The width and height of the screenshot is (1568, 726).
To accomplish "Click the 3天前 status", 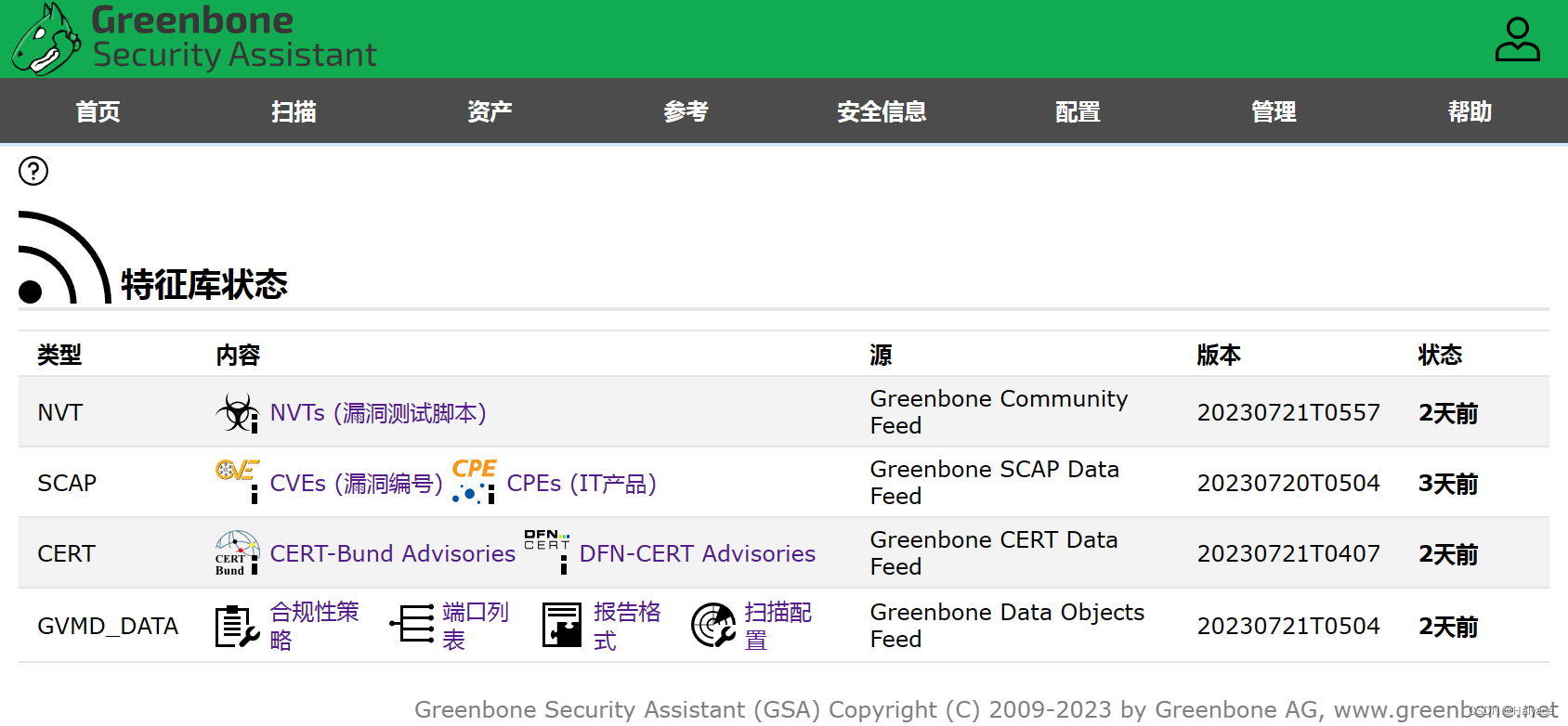I will [x=1448, y=484].
